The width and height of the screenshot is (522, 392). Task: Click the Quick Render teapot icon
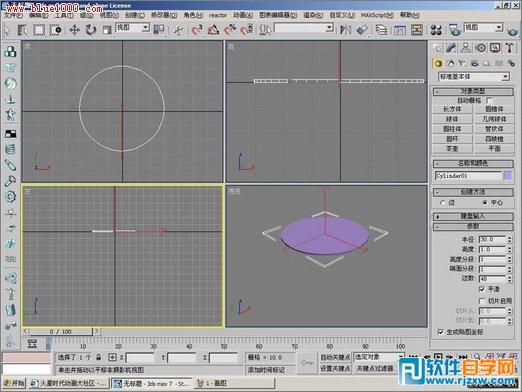click(x=513, y=32)
